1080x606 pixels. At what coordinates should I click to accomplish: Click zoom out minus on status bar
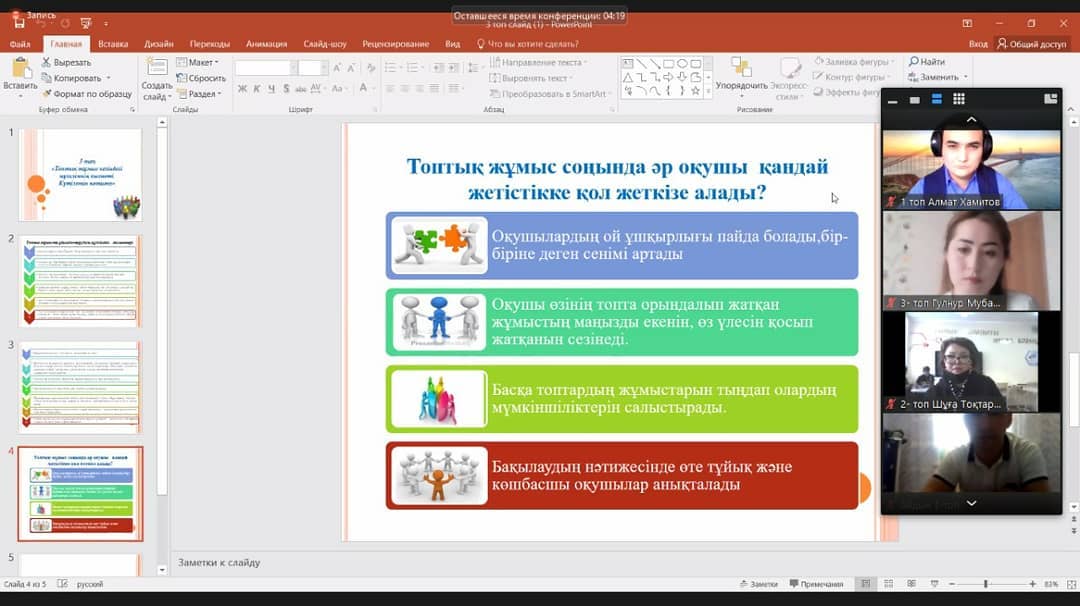coord(952,584)
